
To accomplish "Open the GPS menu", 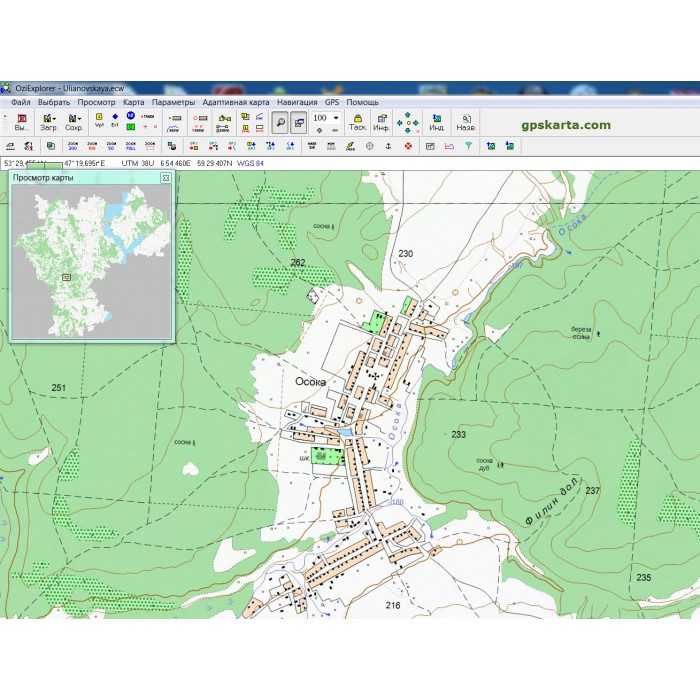I will (x=332, y=102).
